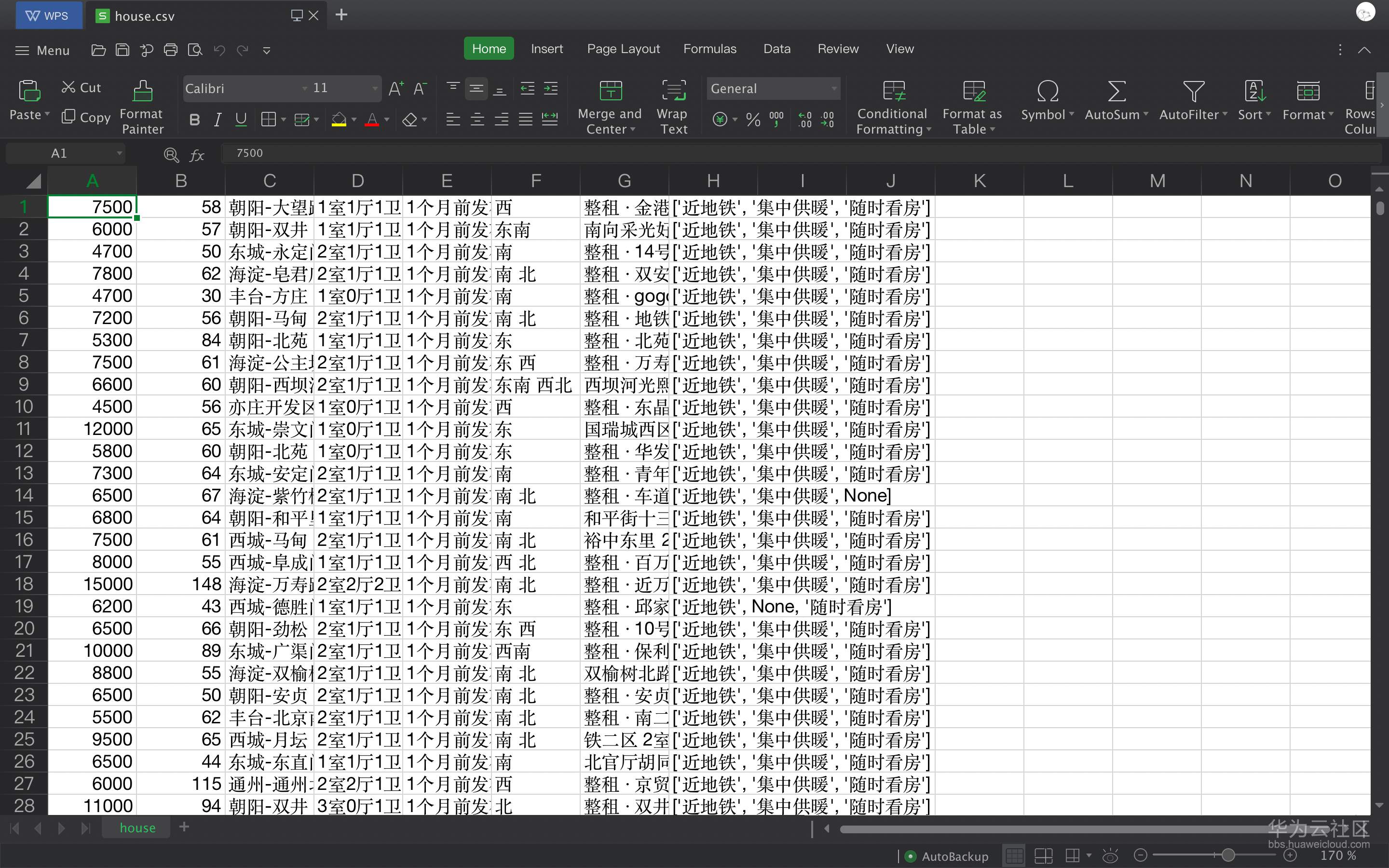Toggle Bold formatting

coord(194,120)
